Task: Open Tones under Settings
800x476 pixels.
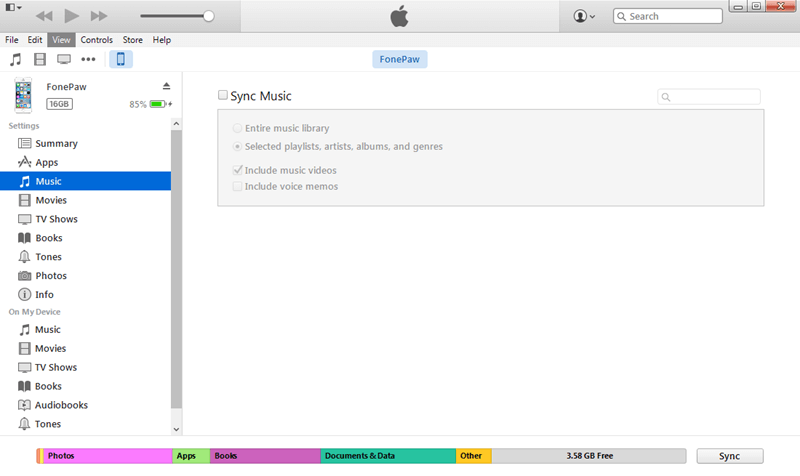Action: point(86,257)
